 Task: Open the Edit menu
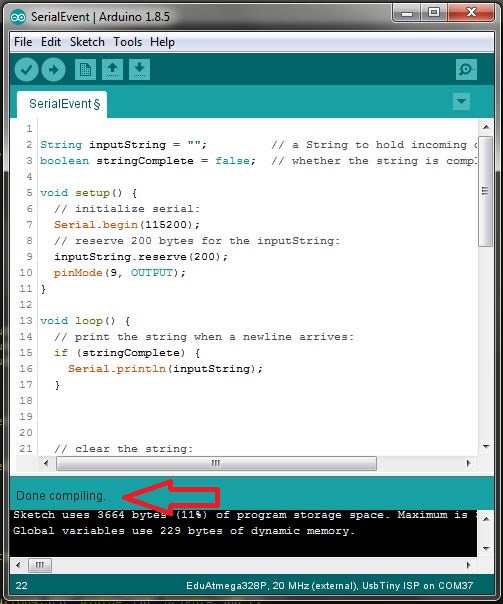pos(51,42)
